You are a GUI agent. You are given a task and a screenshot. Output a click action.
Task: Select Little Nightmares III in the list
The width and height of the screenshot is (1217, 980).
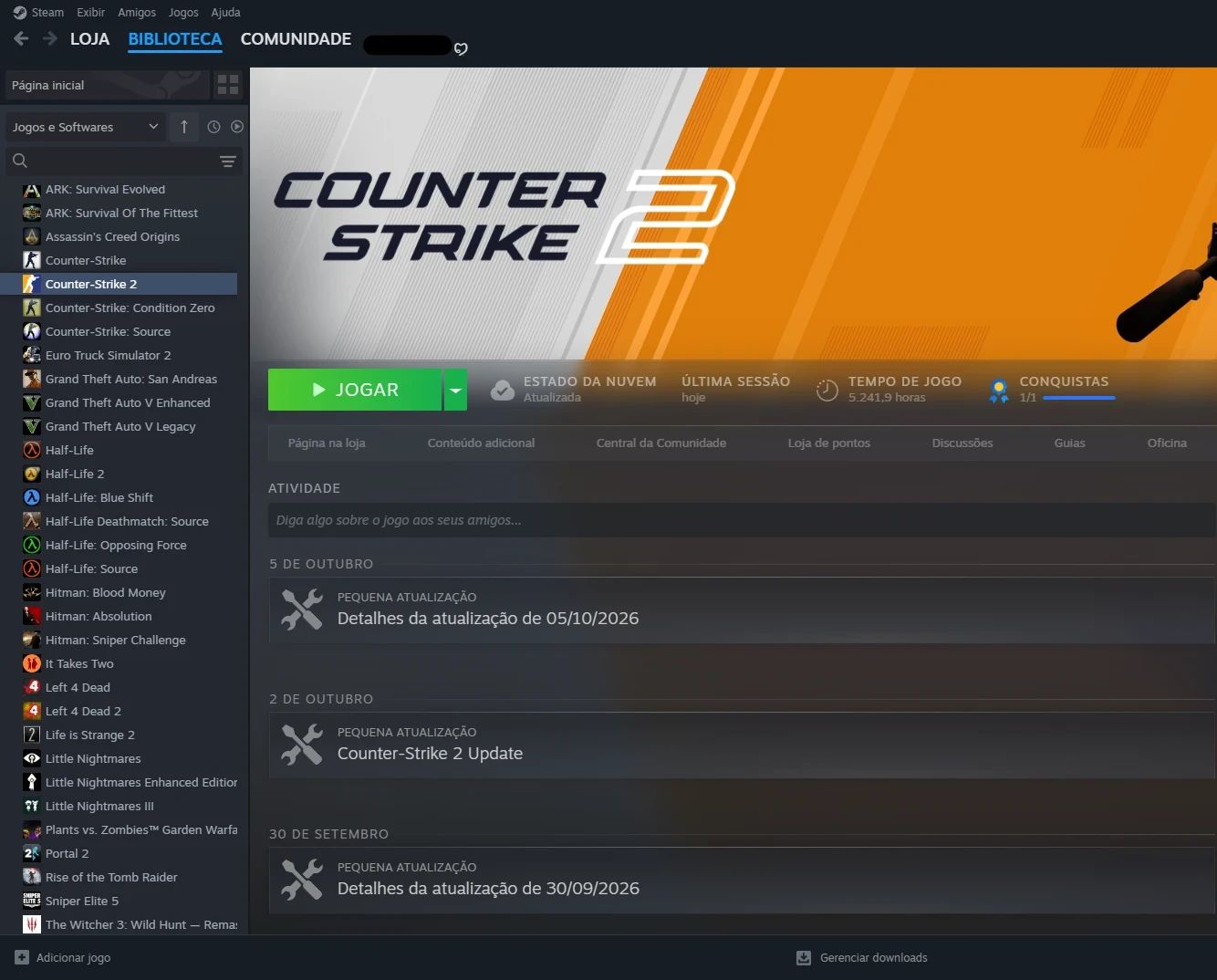pos(119,806)
